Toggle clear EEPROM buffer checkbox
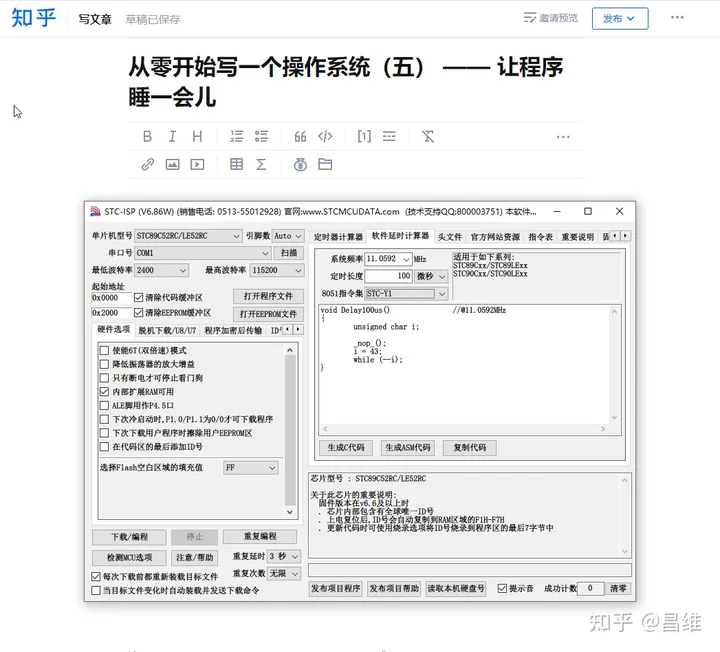Screen dimensions: 720x652 [x=139, y=313]
